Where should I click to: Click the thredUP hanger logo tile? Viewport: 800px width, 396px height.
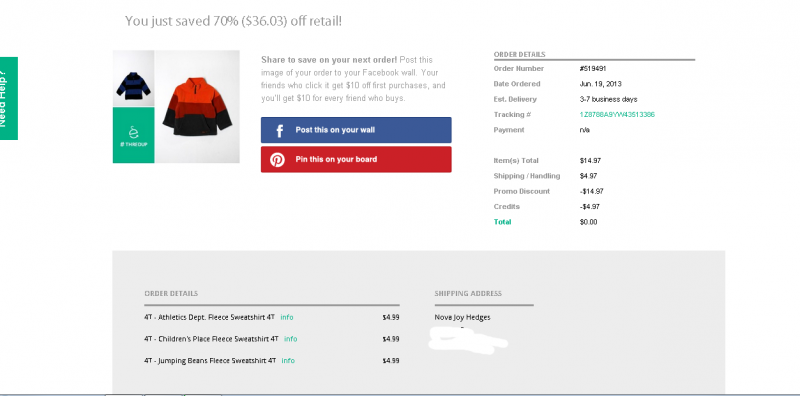pyautogui.click(x=134, y=135)
